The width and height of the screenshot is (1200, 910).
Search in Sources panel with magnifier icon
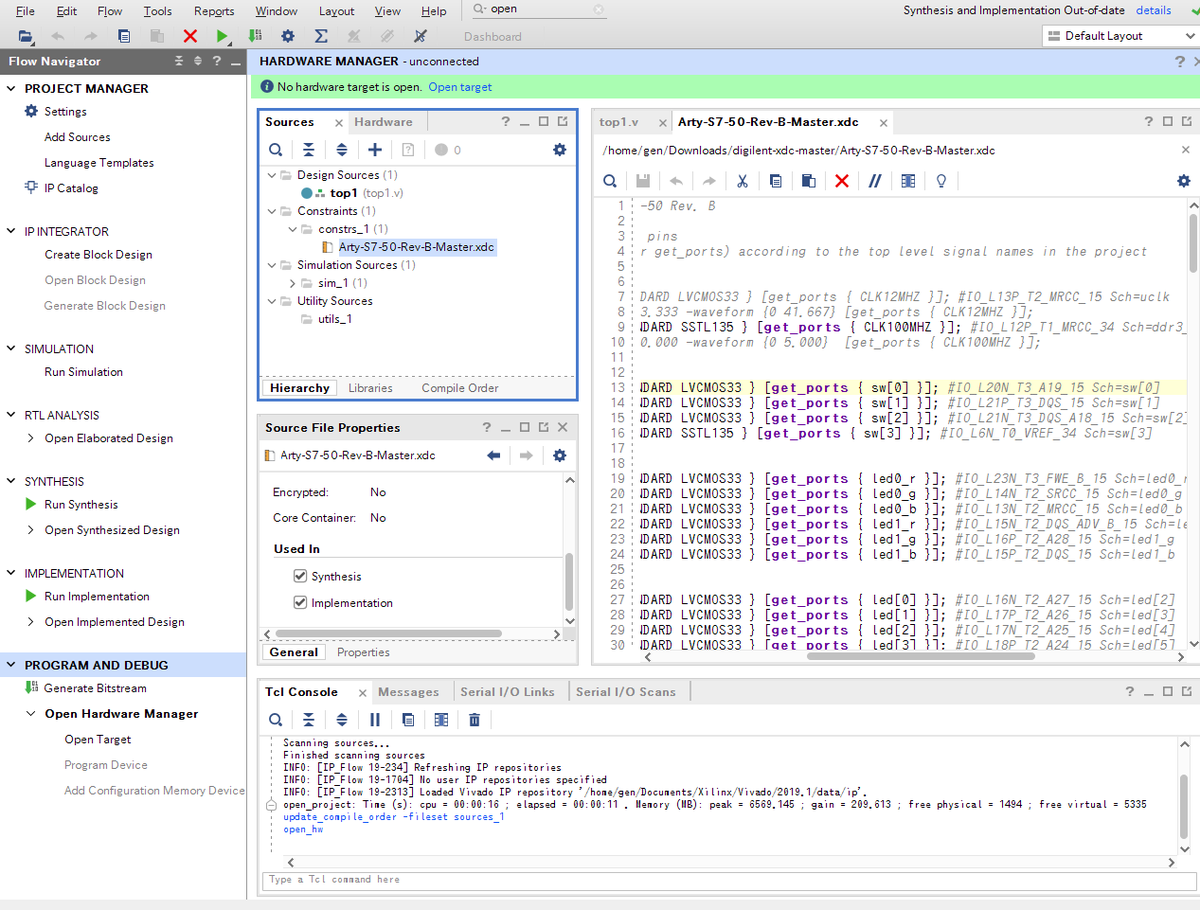(x=275, y=150)
